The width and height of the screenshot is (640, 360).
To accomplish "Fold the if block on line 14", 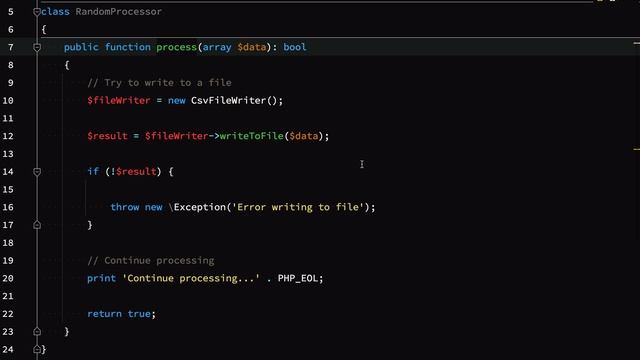I will point(37,172).
